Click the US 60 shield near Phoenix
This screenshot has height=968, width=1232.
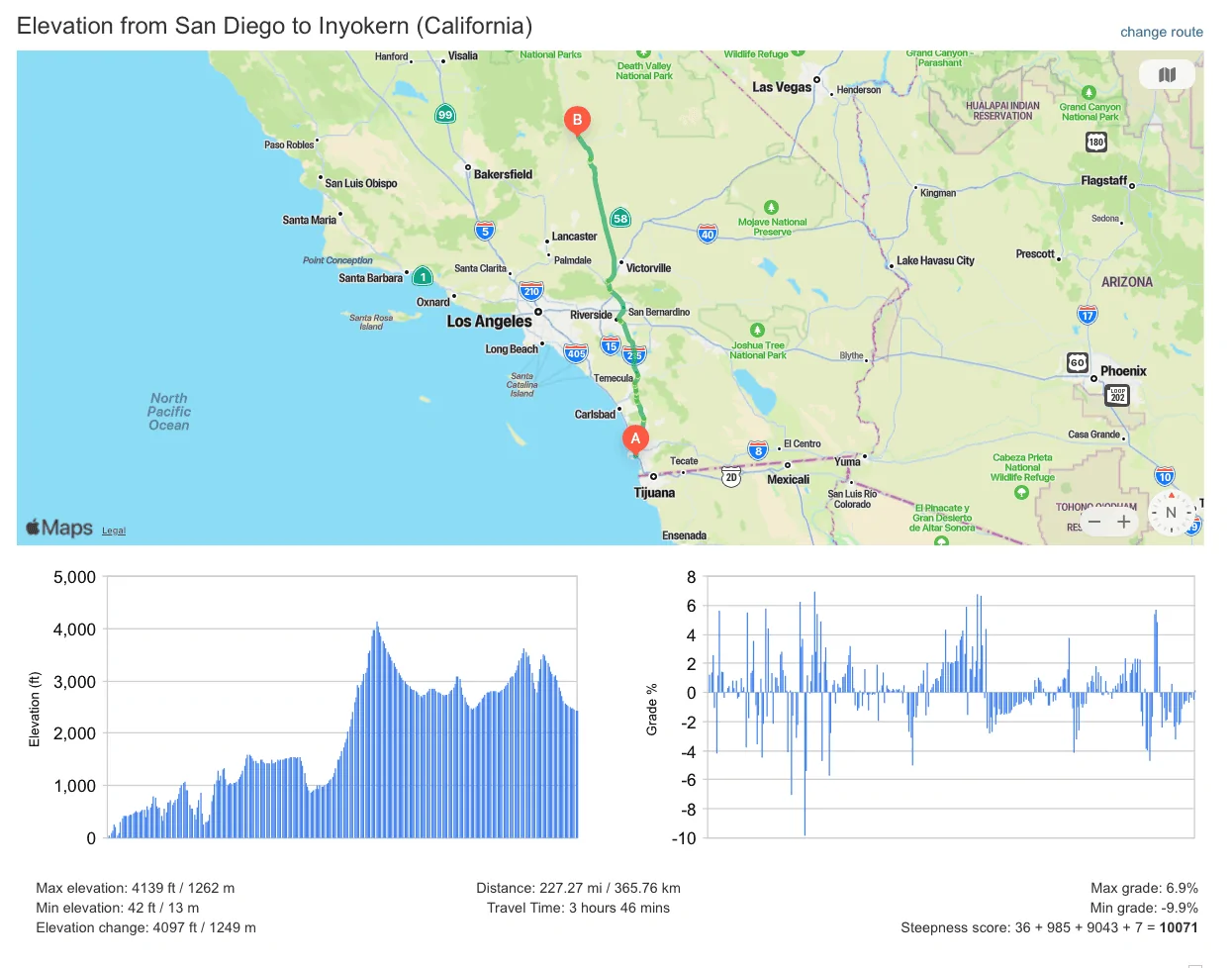pos(1078,362)
